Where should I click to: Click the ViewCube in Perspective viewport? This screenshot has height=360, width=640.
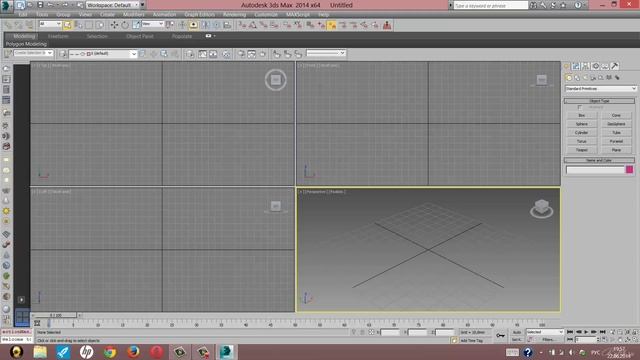[x=542, y=208]
